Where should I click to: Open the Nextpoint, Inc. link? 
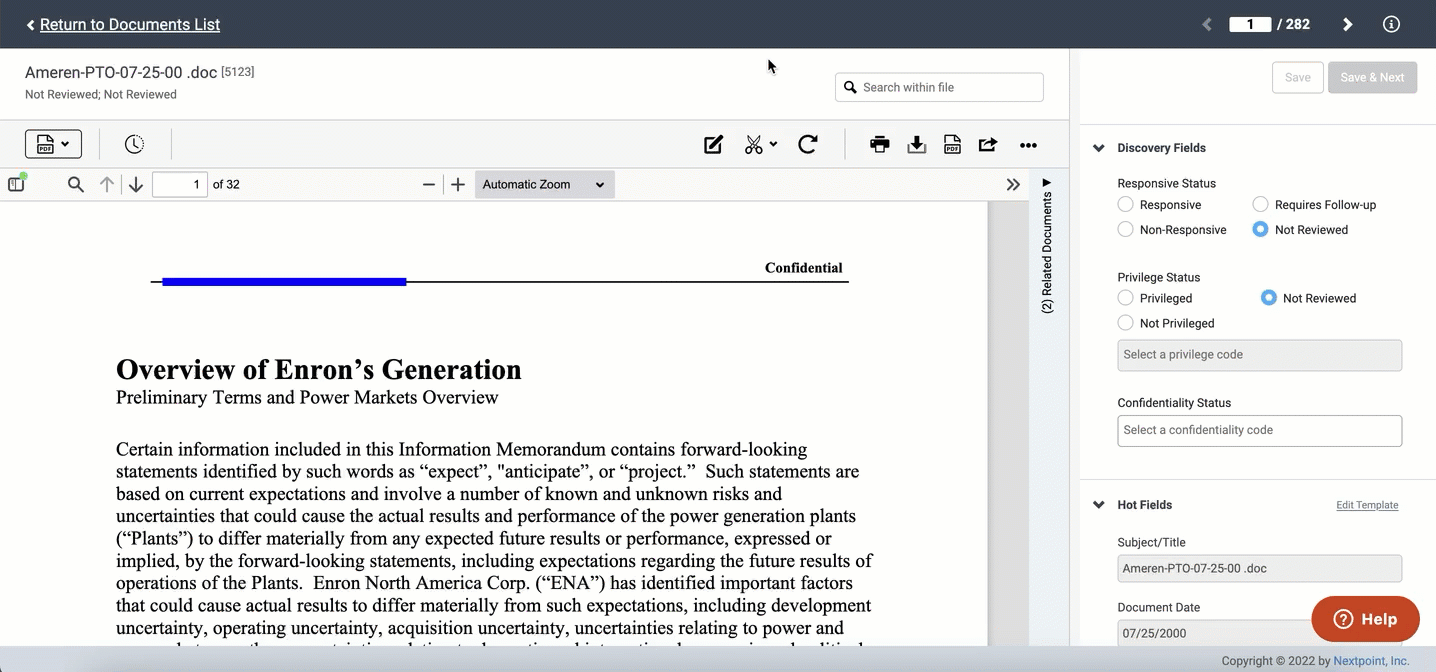pyautogui.click(x=1371, y=661)
